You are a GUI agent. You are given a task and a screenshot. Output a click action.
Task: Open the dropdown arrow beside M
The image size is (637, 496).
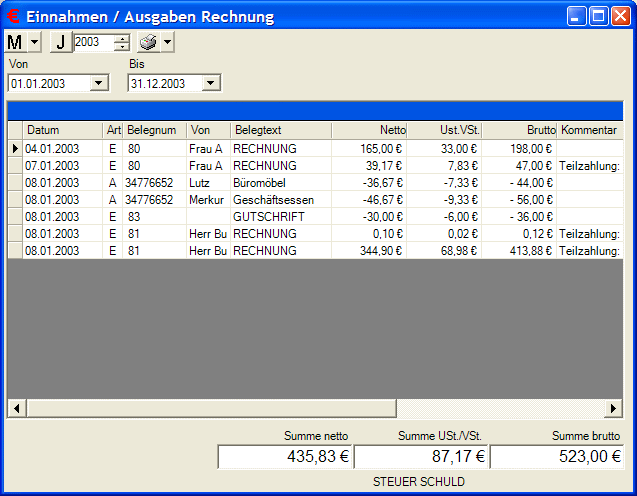[x=35, y=42]
